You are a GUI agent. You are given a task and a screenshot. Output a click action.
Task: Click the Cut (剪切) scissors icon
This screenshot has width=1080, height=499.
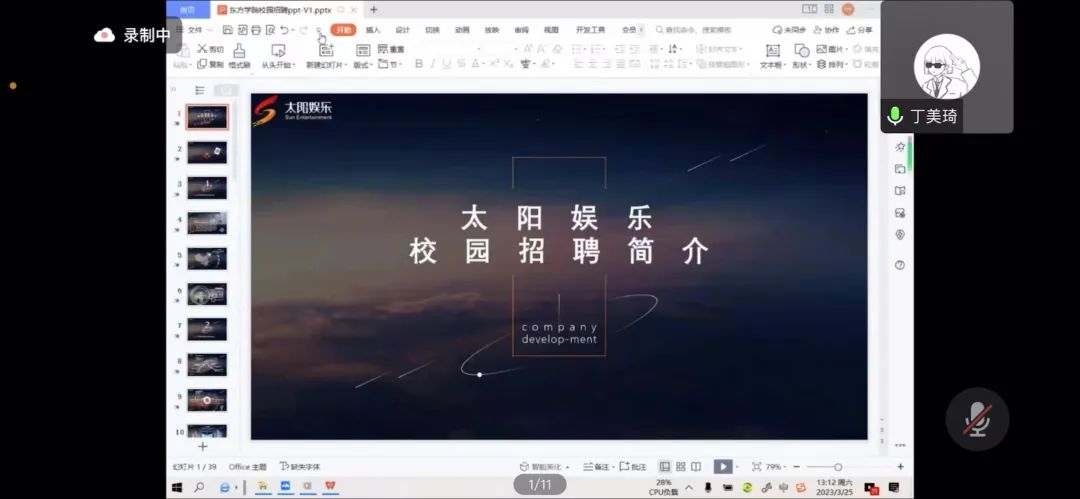(202, 48)
